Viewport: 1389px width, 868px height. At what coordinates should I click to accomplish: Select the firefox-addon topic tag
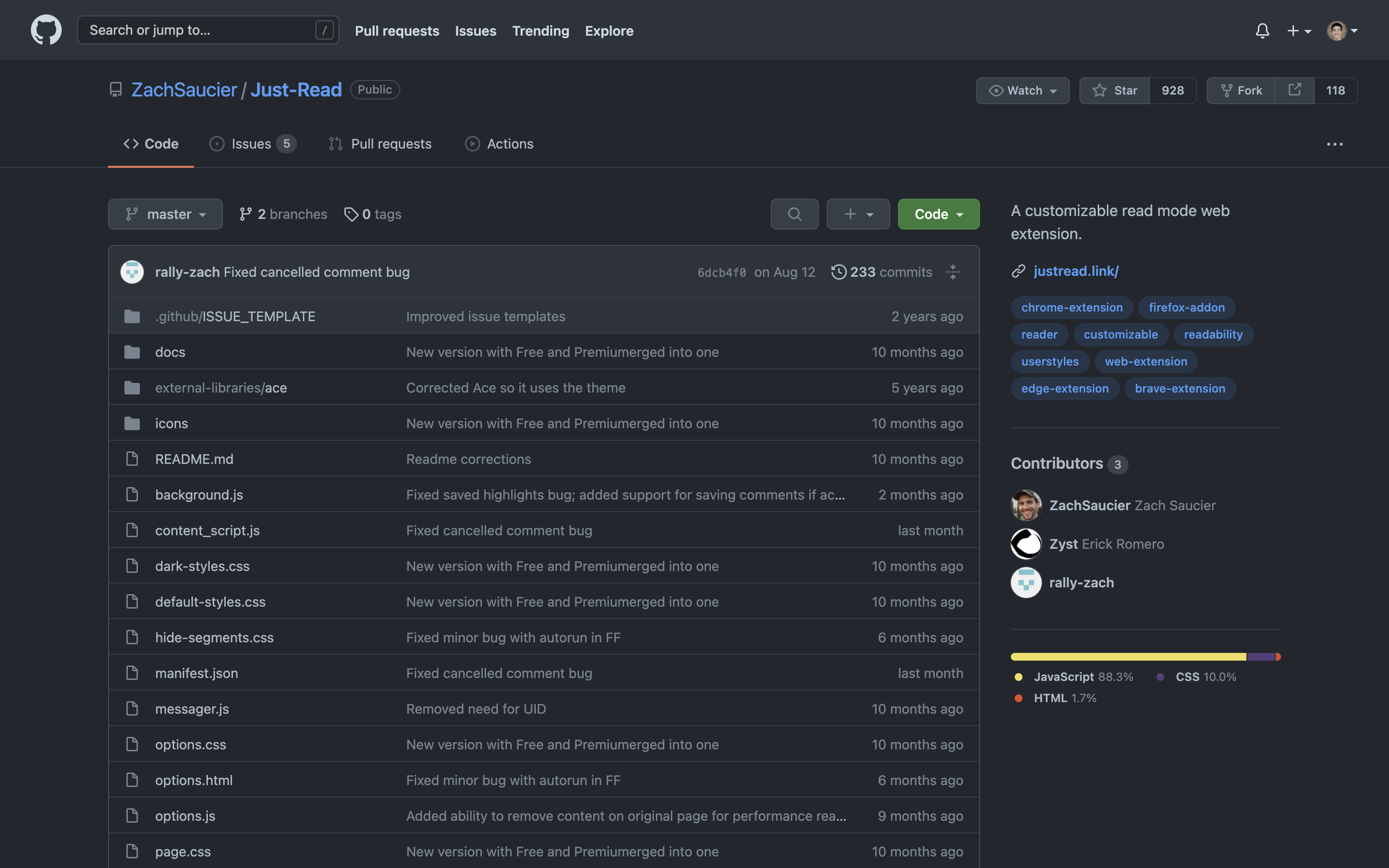click(1186, 308)
